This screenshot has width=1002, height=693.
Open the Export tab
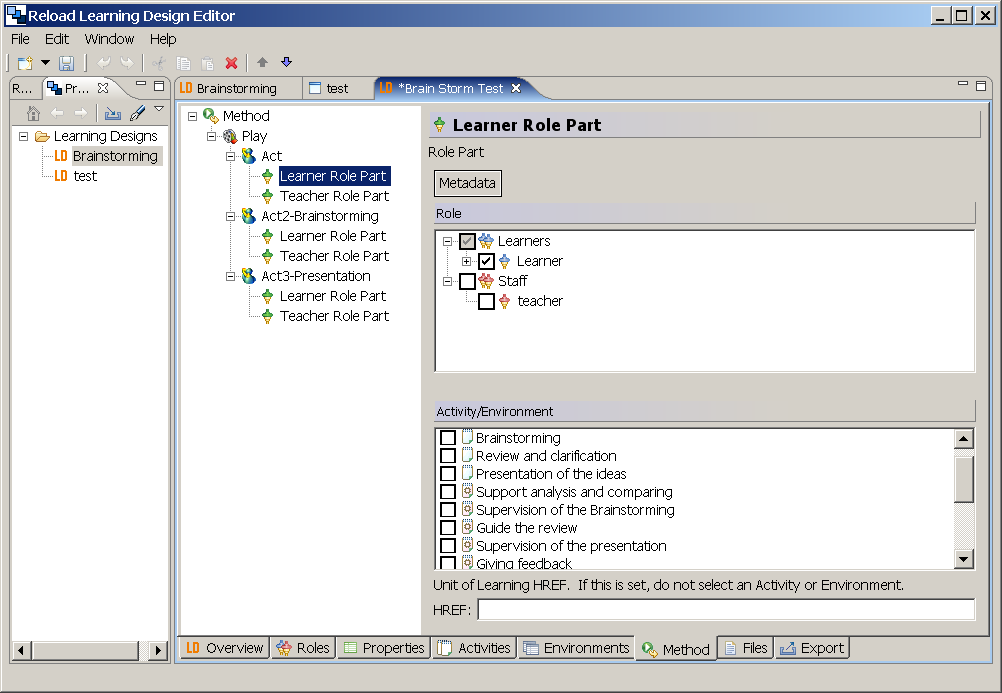tap(812, 648)
